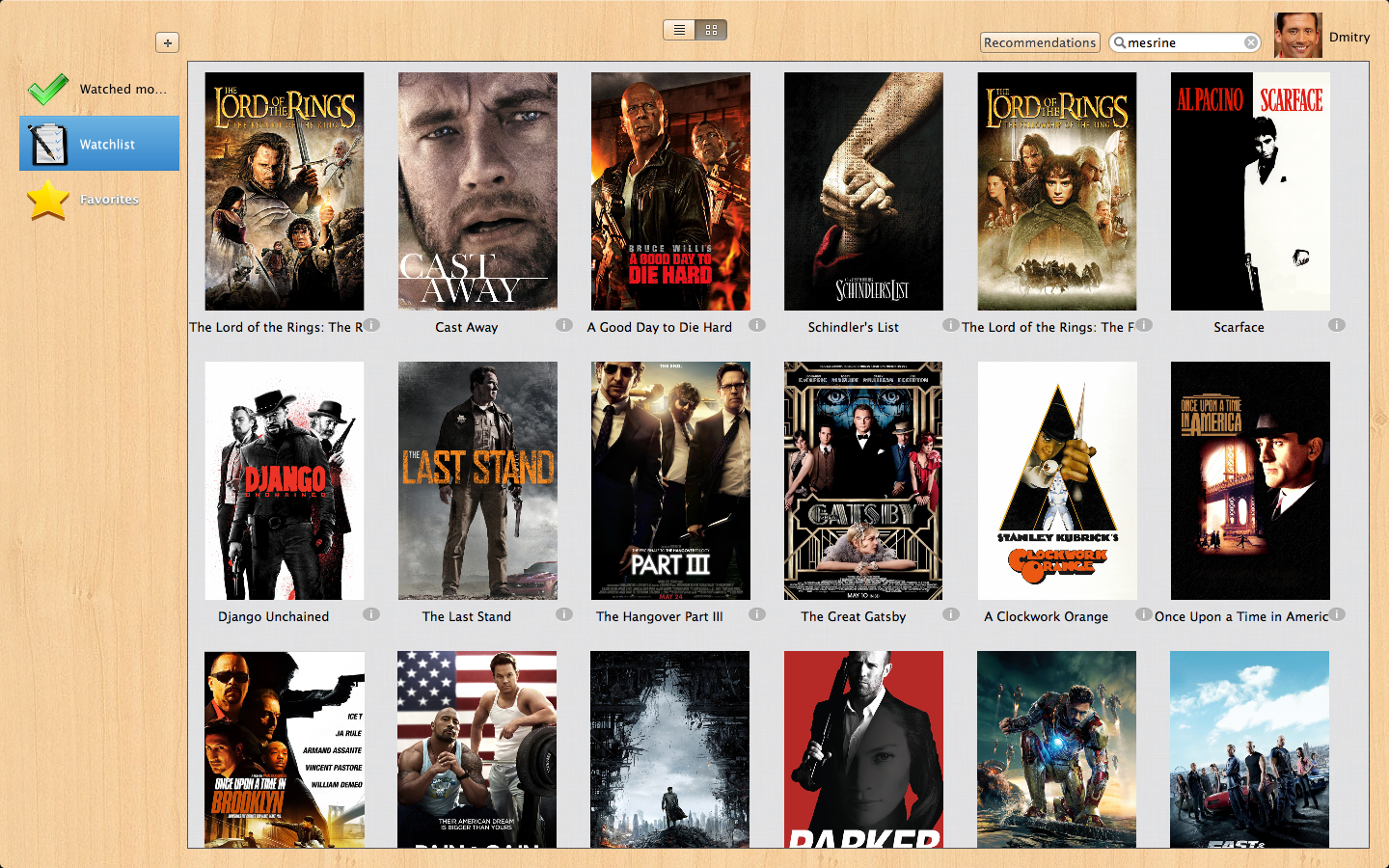Show info for Cast Away
The width and height of the screenshot is (1389, 868).
(x=564, y=325)
